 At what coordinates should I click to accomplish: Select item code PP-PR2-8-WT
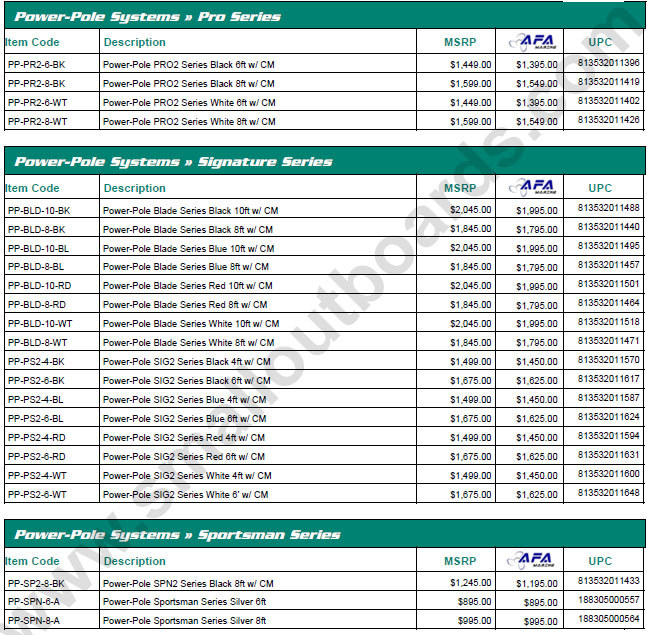37,122
